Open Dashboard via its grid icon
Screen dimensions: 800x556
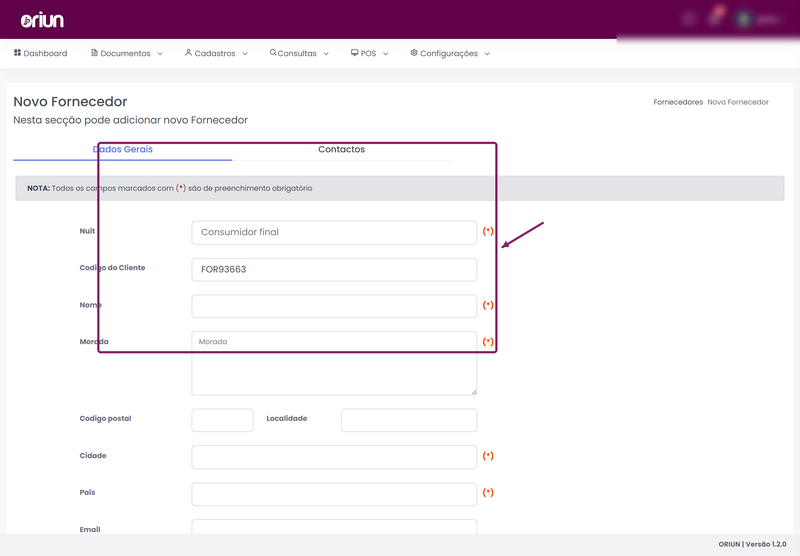click(x=17, y=53)
